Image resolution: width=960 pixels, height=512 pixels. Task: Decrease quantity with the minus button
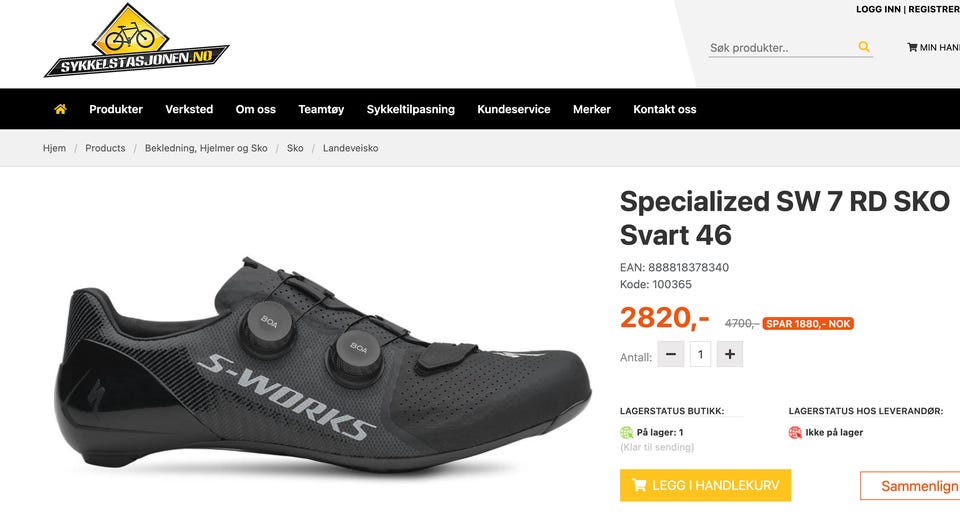click(x=671, y=354)
